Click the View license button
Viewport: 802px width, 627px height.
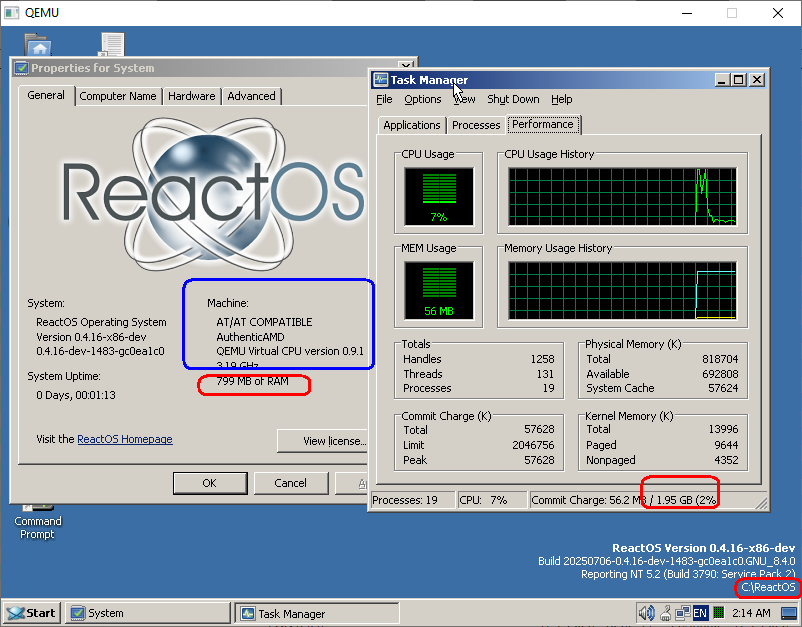(323, 441)
